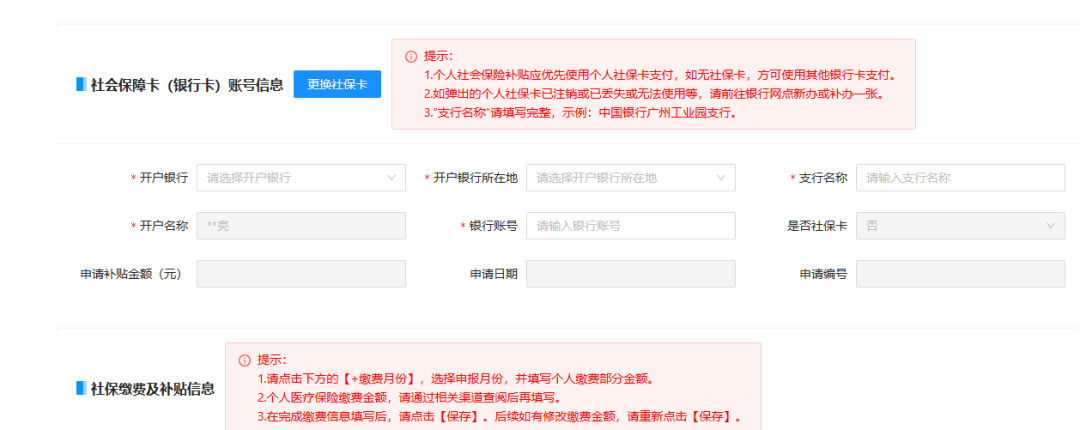This screenshot has width=1080, height=430.
Task: Click the 社保缴费及补贴信息 section heading
Action: pyautogui.click(x=152, y=389)
